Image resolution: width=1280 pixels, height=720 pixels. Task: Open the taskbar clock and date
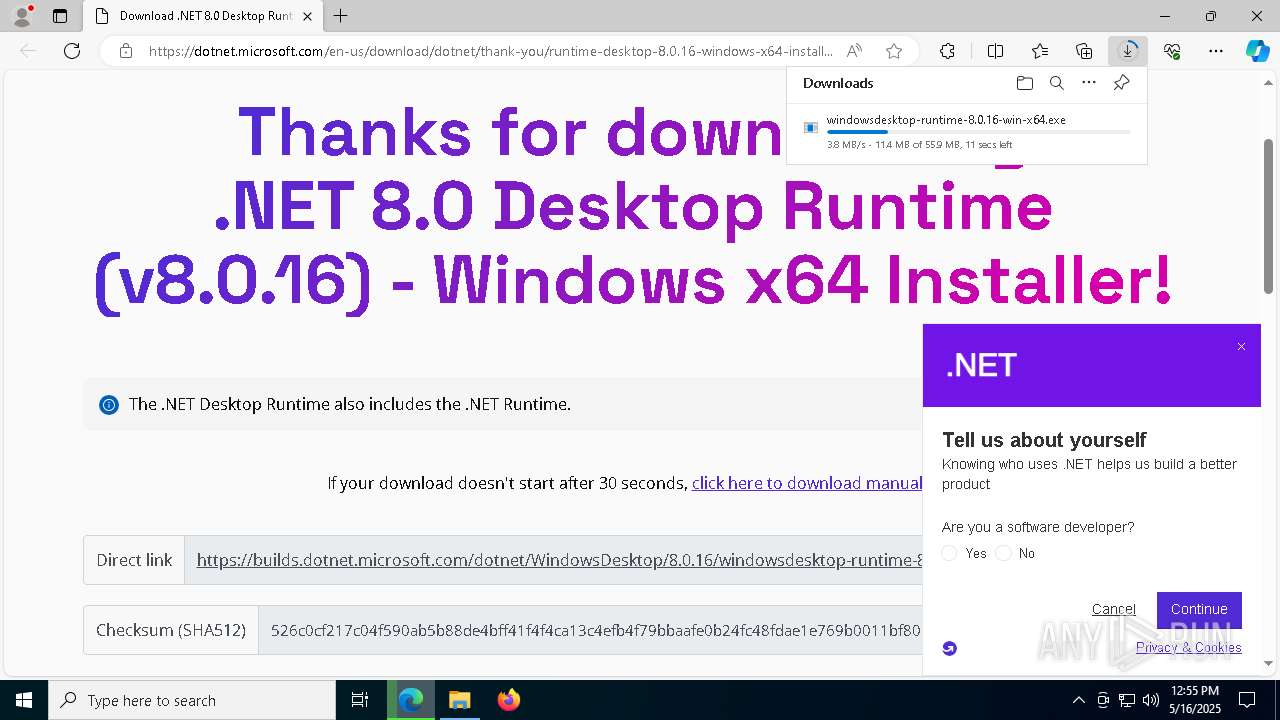pos(1195,700)
